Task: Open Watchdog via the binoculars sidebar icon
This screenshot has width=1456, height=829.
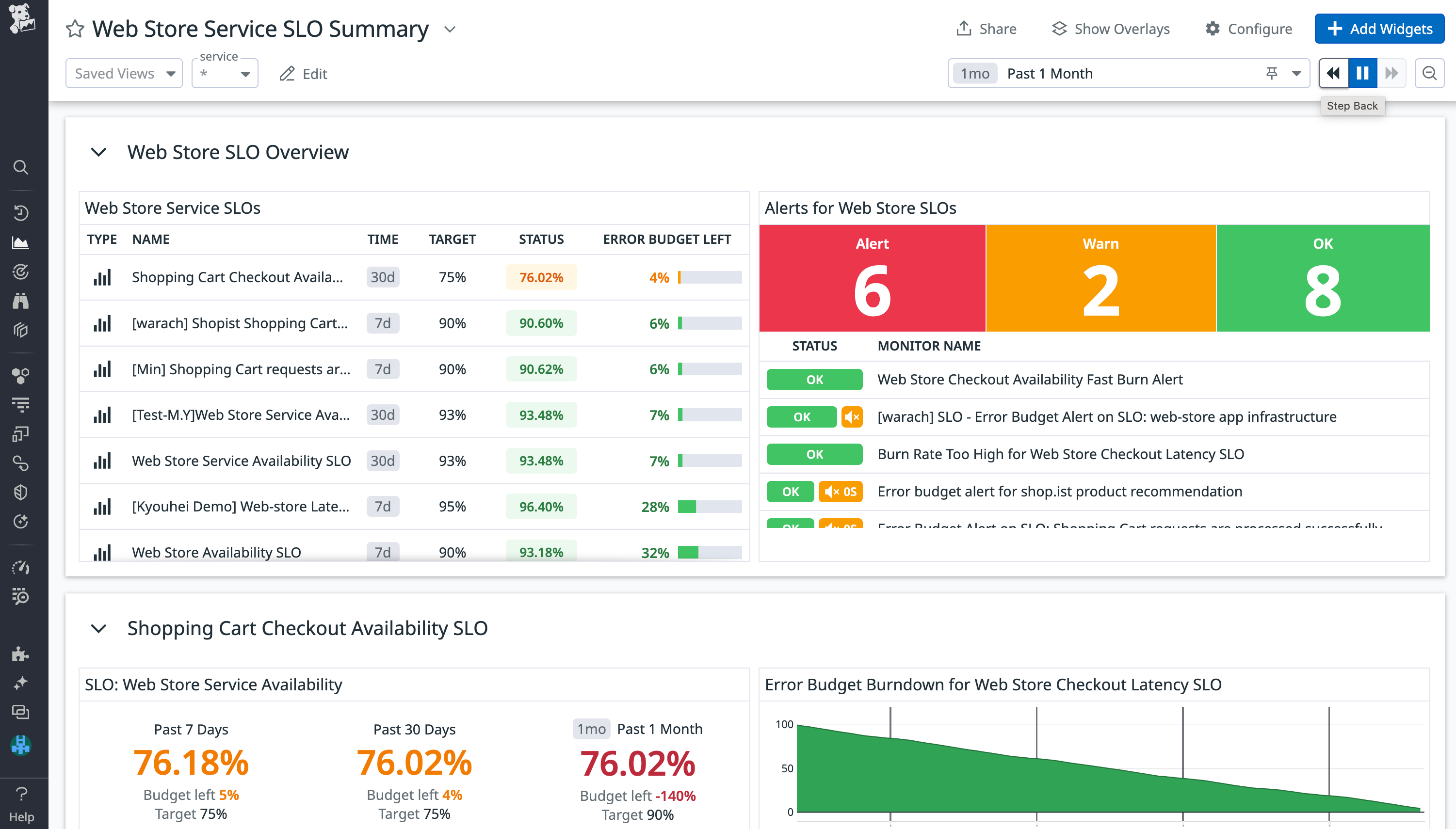Action: (x=21, y=301)
